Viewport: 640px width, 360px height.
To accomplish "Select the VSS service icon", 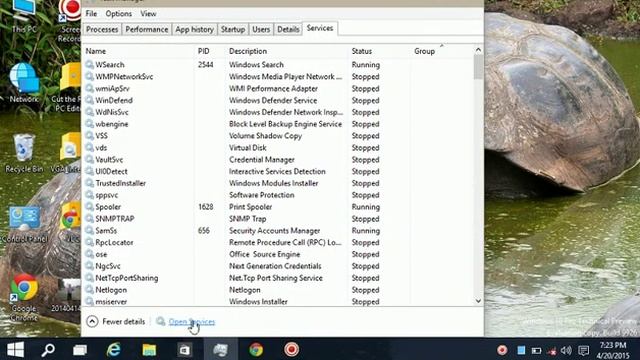I will click(89, 136).
